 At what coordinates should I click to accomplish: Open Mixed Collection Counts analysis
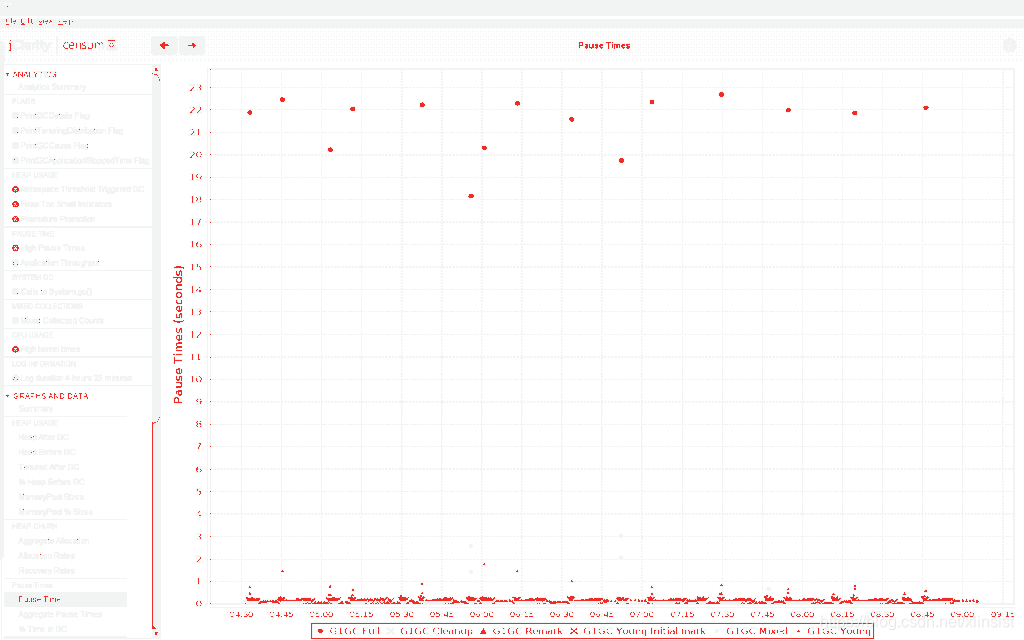[x=62, y=321]
